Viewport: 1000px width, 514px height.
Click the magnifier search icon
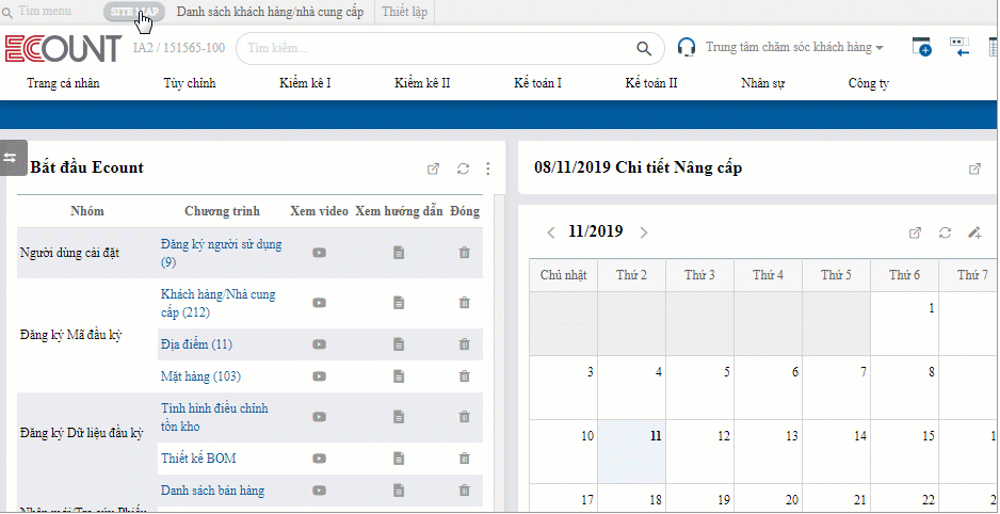[644, 48]
